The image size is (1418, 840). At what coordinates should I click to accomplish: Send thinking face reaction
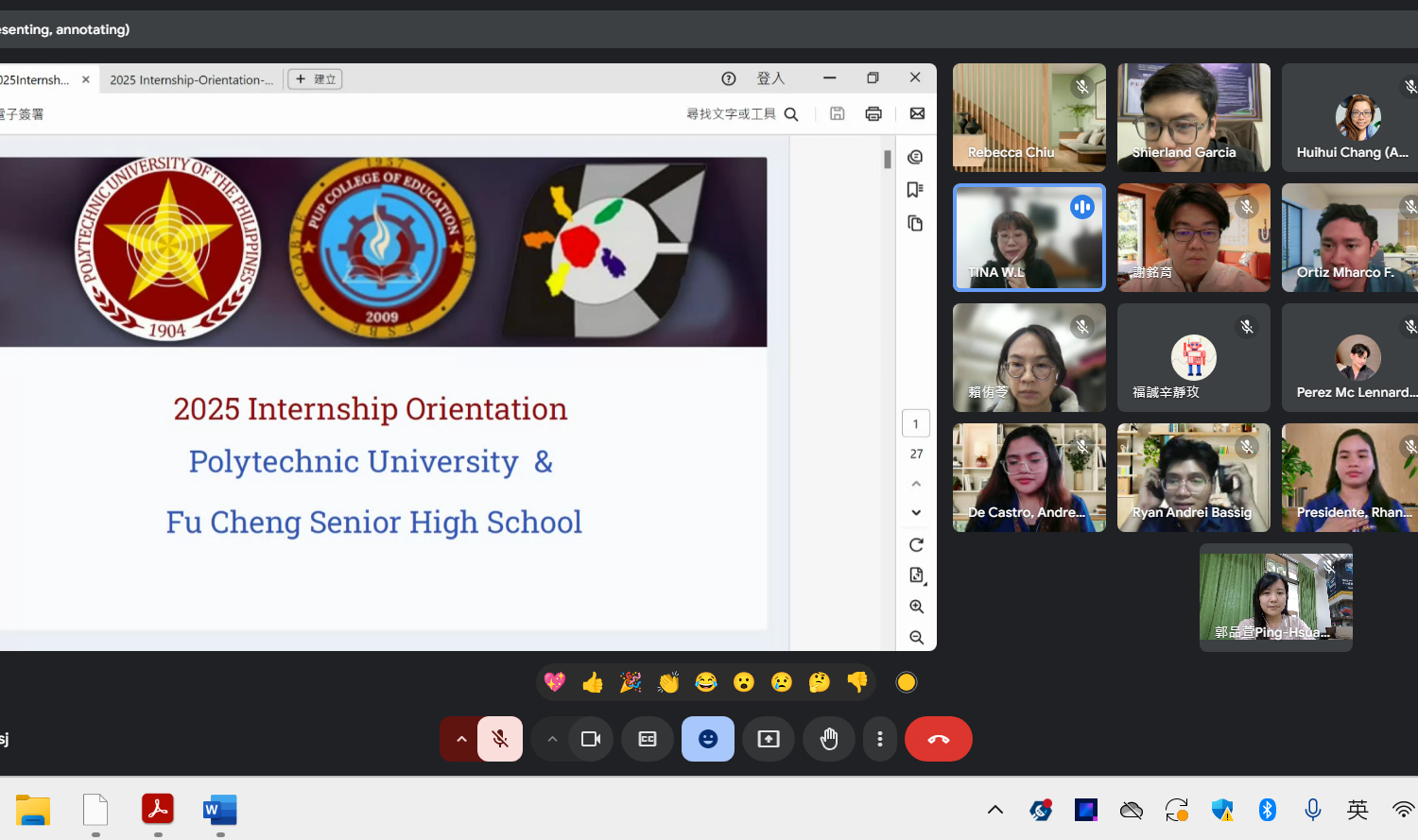(820, 682)
